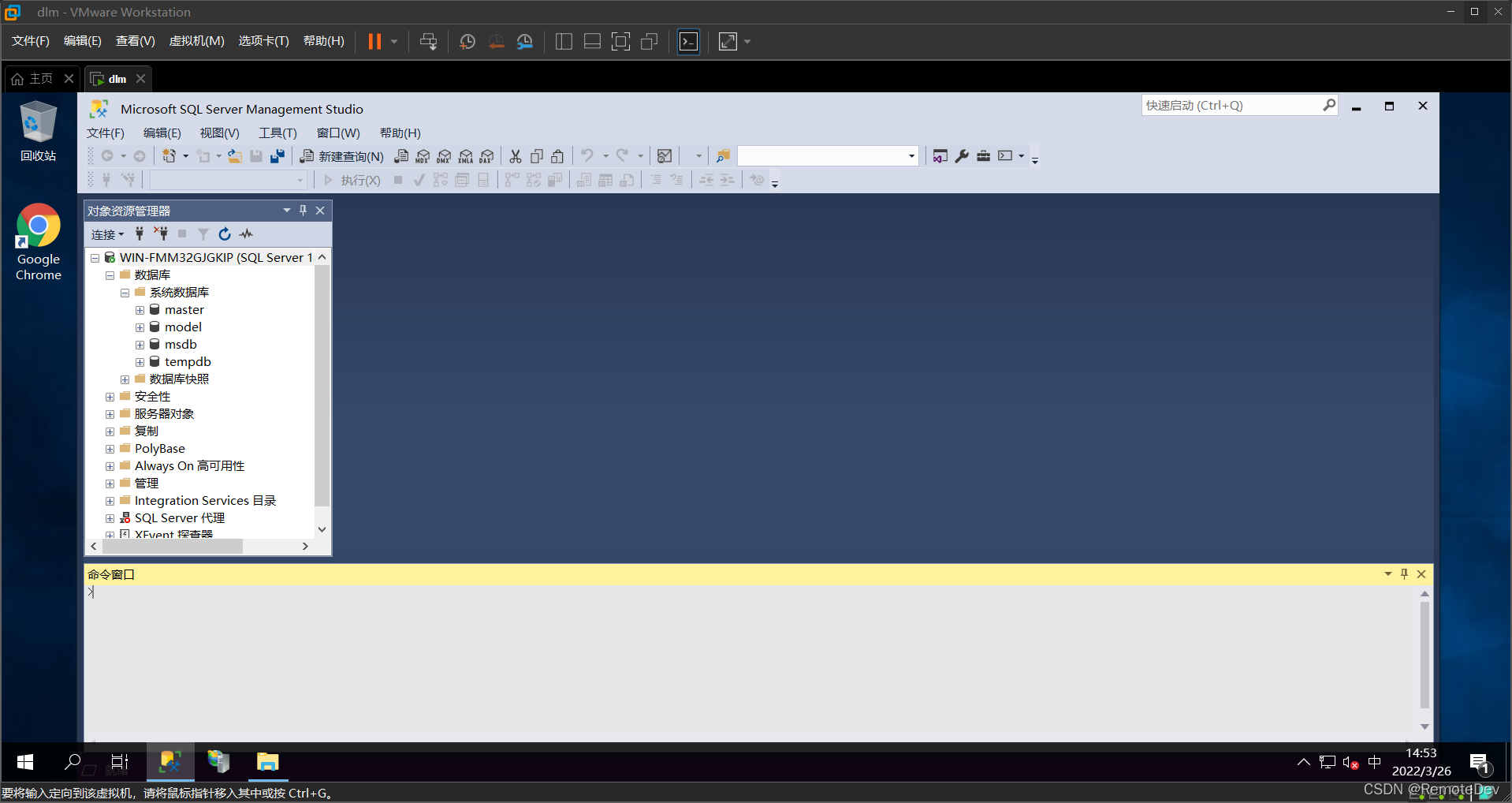The height and width of the screenshot is (803, 1512).
Task: Click the Toolbox icon in toolbar
Action: (x=984, y=156)
